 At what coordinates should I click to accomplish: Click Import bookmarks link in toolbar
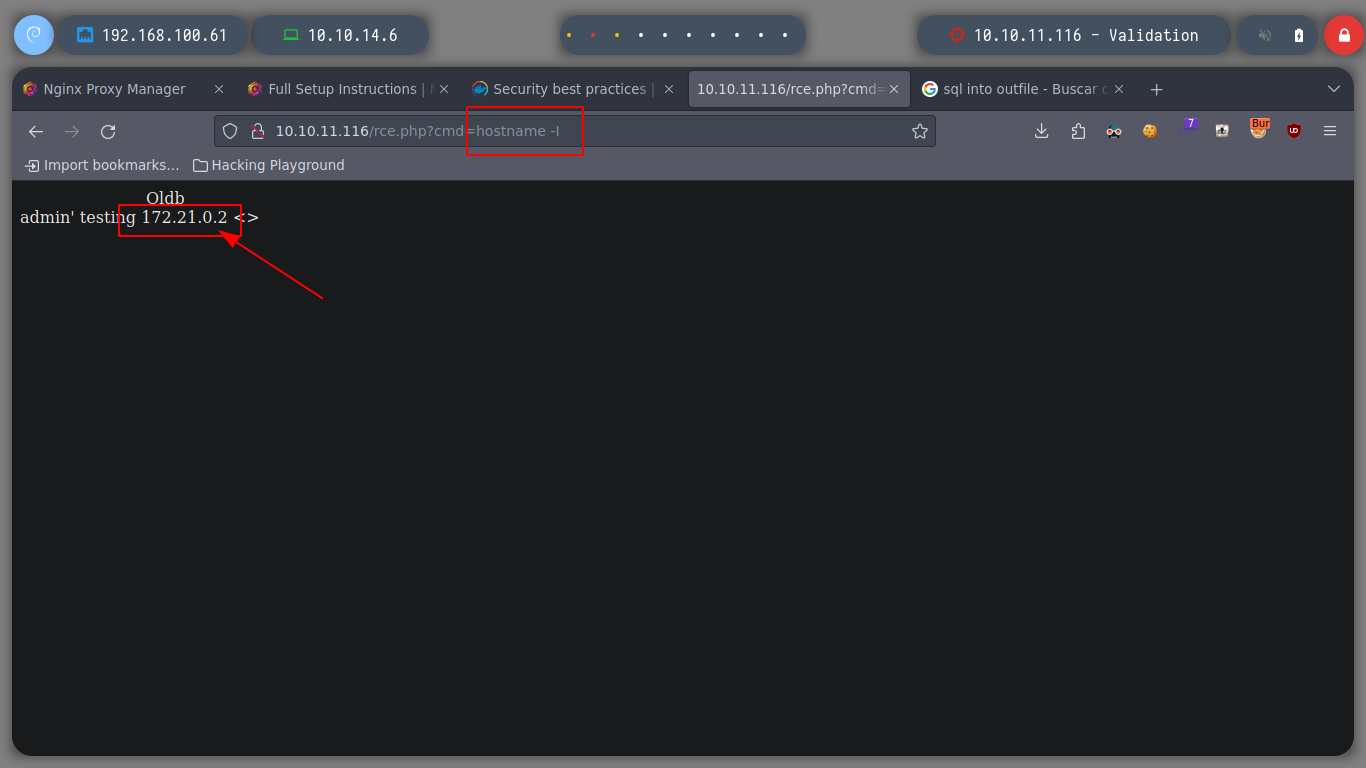pyautogui.click(x=102, y=165)
